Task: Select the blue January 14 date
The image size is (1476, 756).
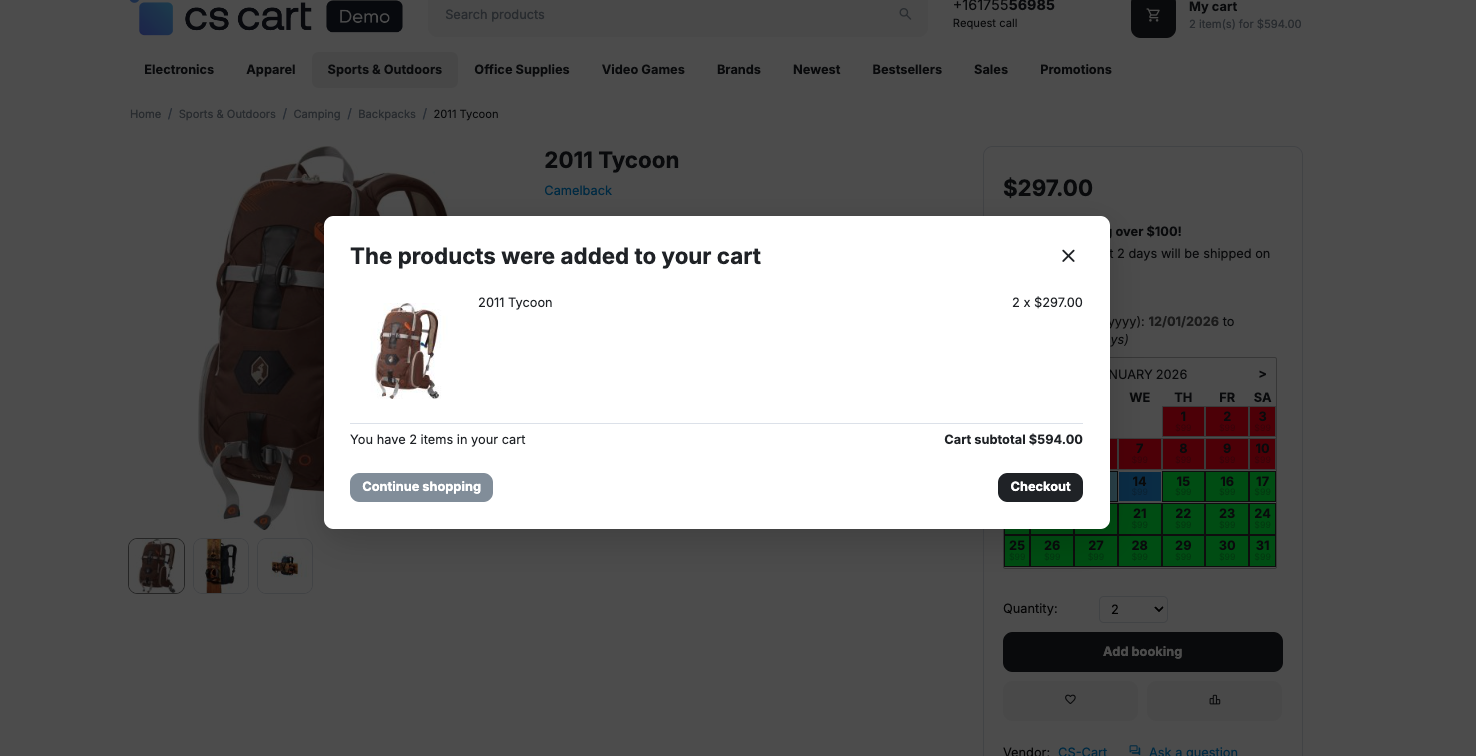Action: click(x=1139, y=486)
